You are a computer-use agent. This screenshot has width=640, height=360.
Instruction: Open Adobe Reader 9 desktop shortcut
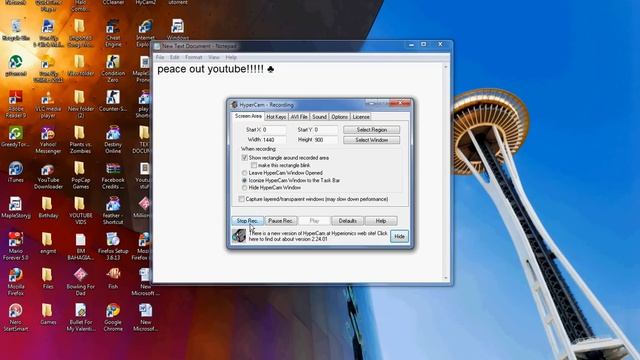tap(16, 103)
